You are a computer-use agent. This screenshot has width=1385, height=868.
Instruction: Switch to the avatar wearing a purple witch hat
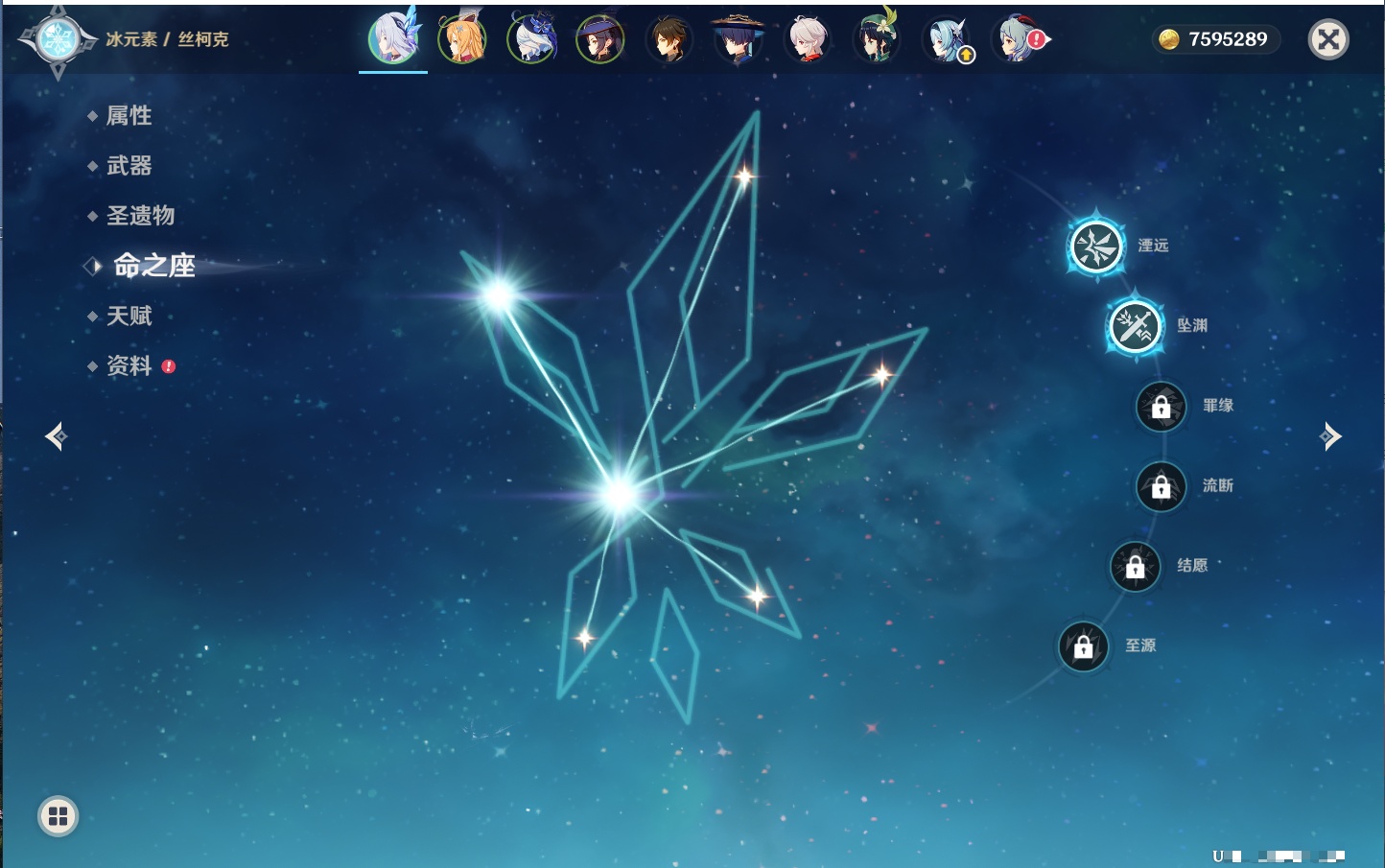click(600, 39)
